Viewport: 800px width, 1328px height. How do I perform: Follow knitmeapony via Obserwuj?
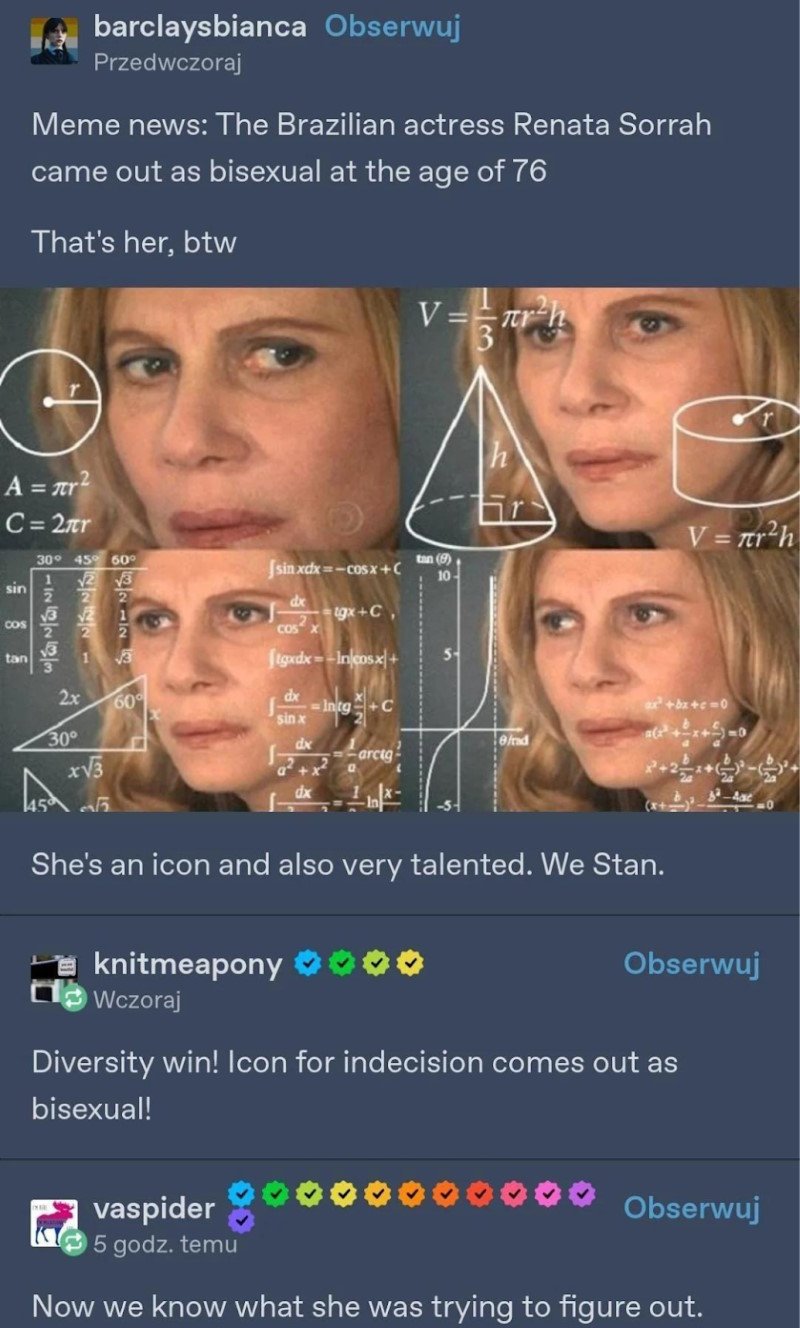click(x=691, y=964)
